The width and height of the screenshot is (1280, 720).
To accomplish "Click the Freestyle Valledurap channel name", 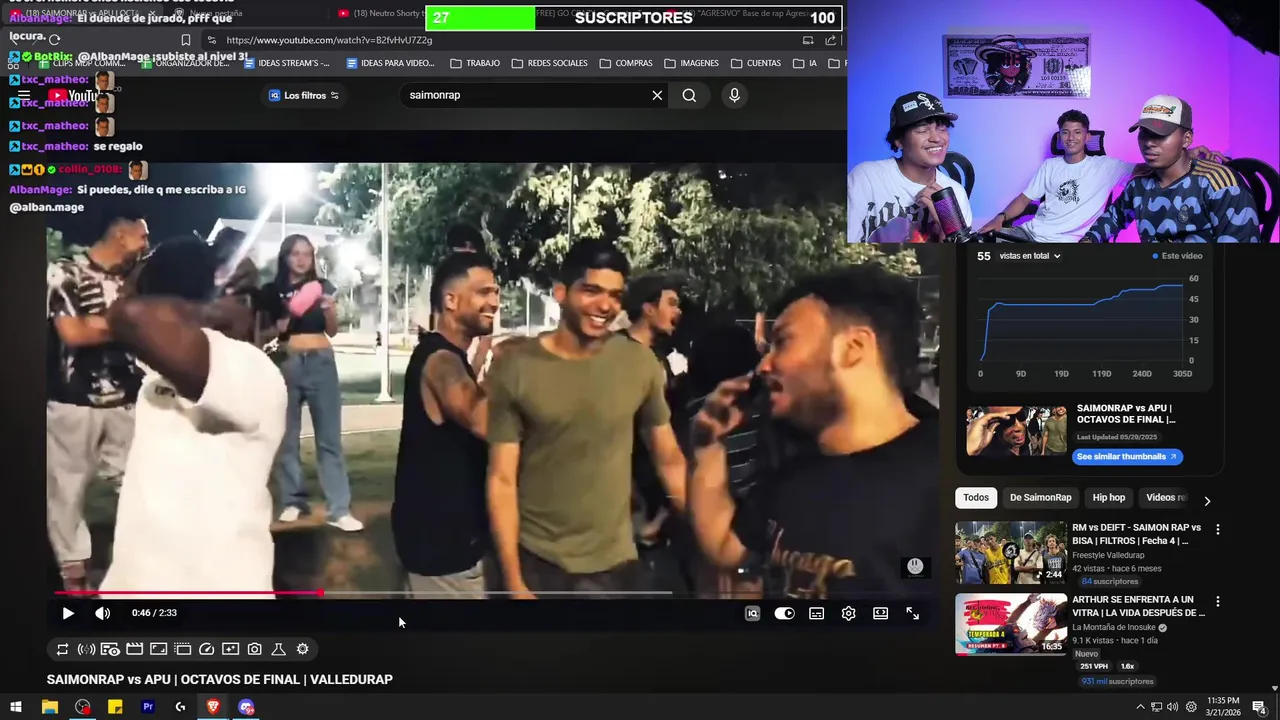I will pyautogui.click(x=1108, y=555).
